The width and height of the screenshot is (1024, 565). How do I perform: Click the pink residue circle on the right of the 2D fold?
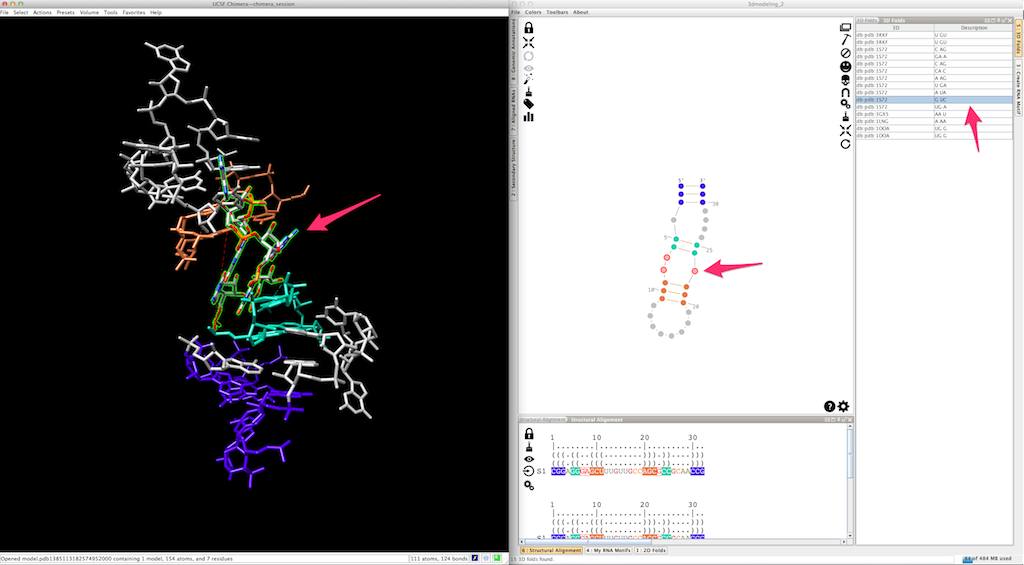[695, 271]
